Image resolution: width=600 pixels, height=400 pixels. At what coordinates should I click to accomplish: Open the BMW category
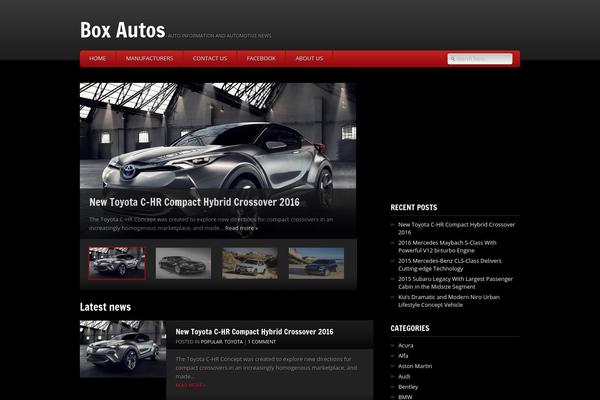pyautogui.click(x=405, y=397)
